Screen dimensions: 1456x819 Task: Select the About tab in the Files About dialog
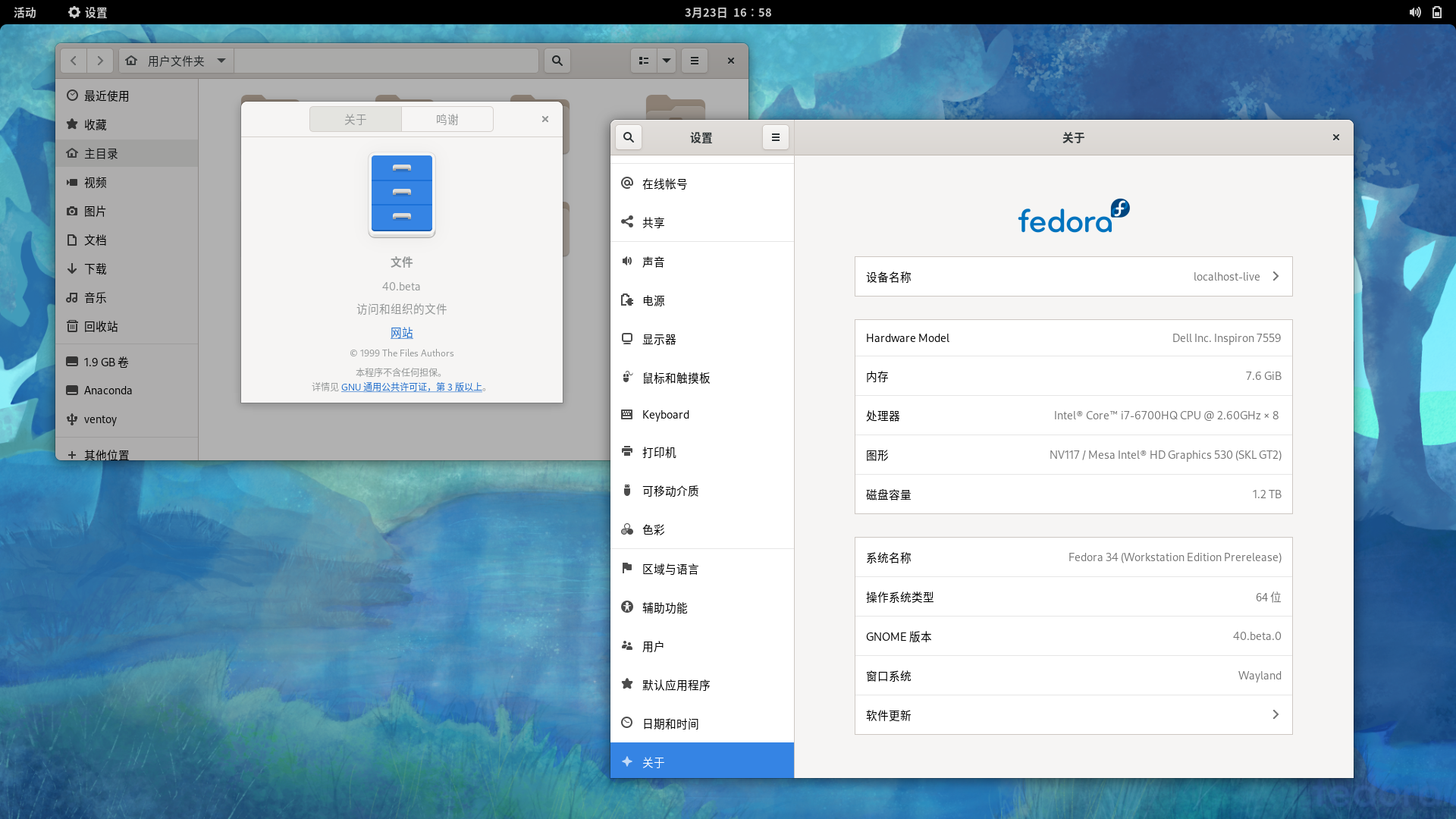(356, 119)
